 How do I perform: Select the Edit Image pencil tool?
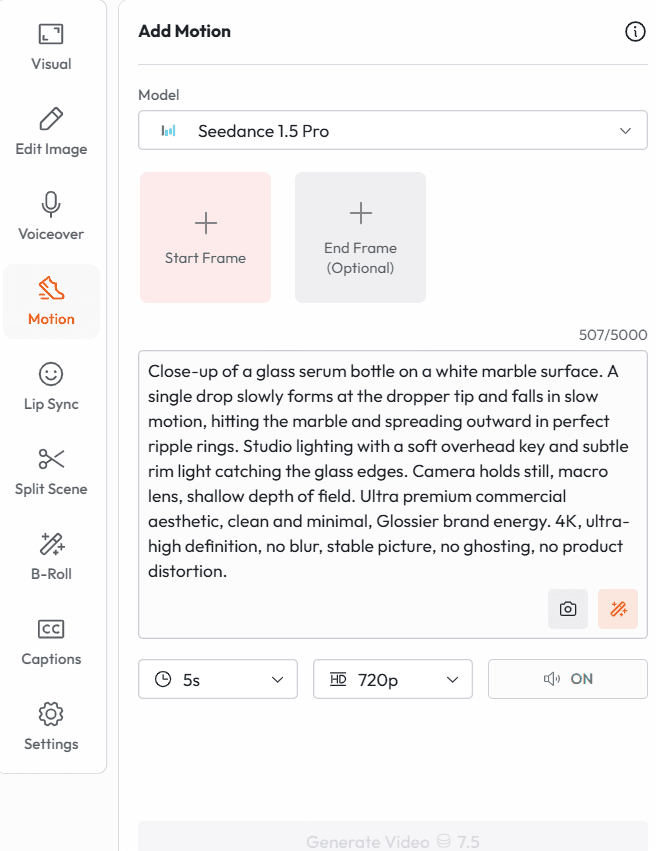point(51,132)
